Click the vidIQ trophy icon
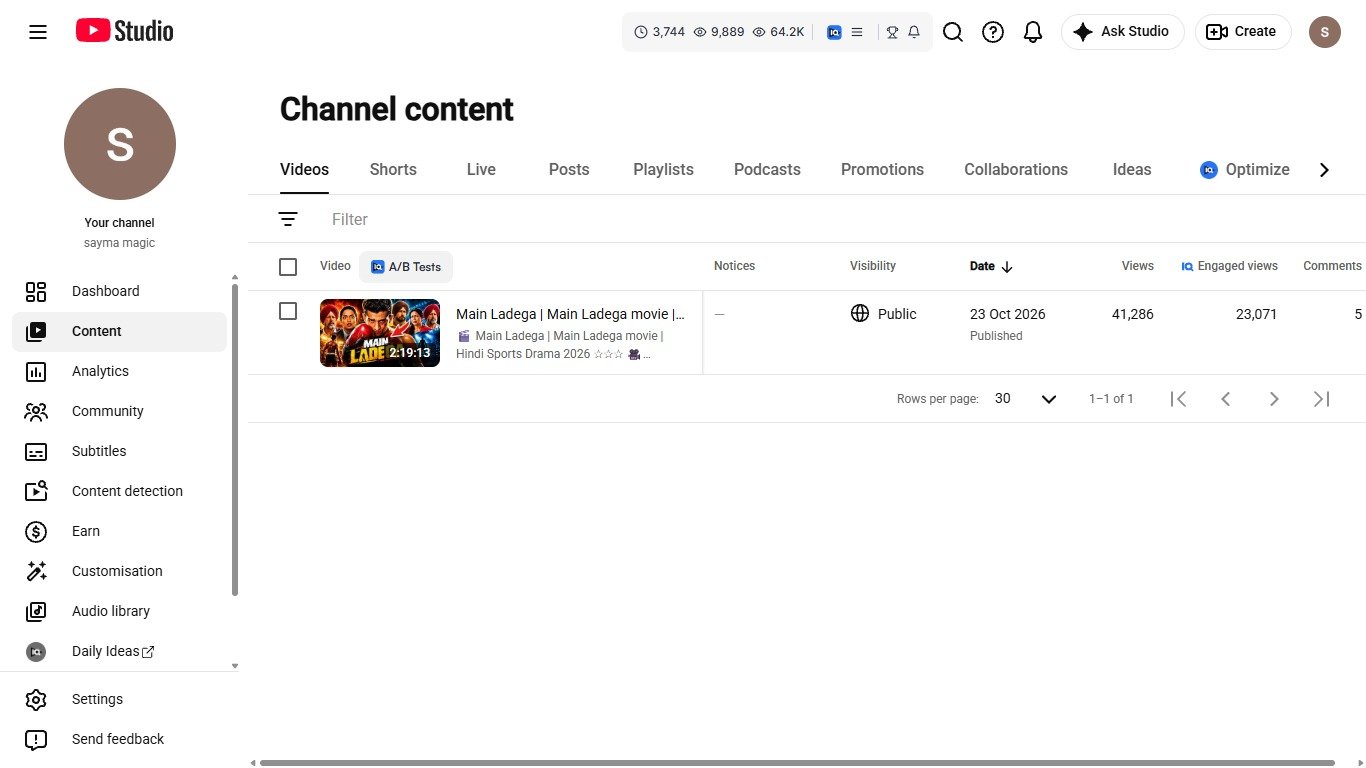The height and width of the screenshot is (768, 1366). (x=892, y=32)
